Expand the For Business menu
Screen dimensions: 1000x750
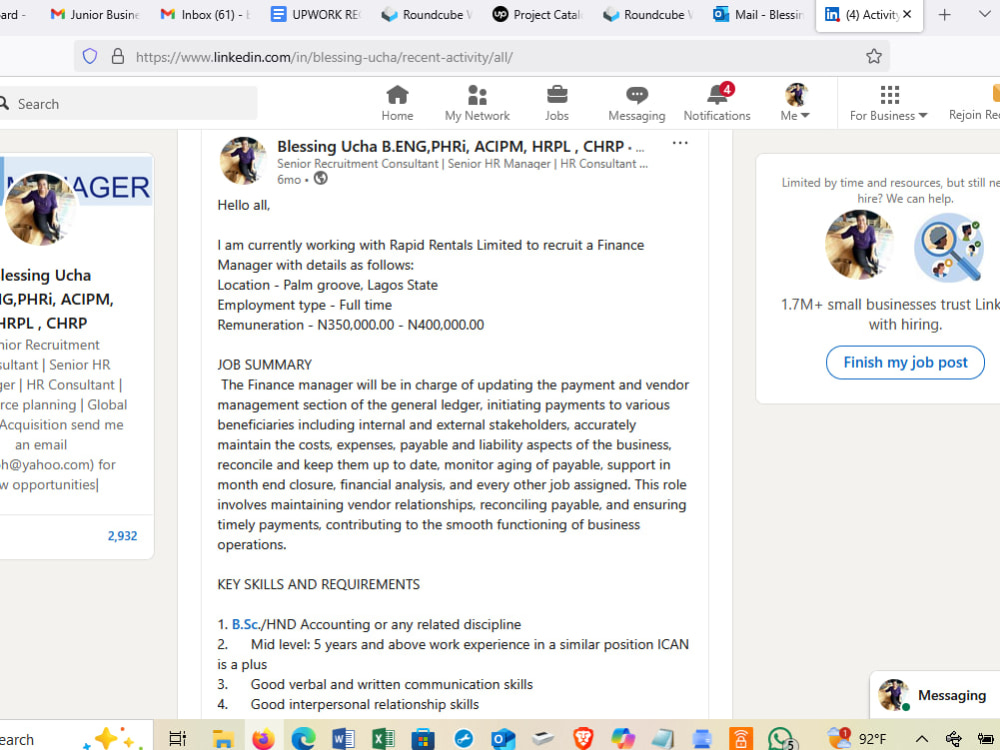coord(888,103)
